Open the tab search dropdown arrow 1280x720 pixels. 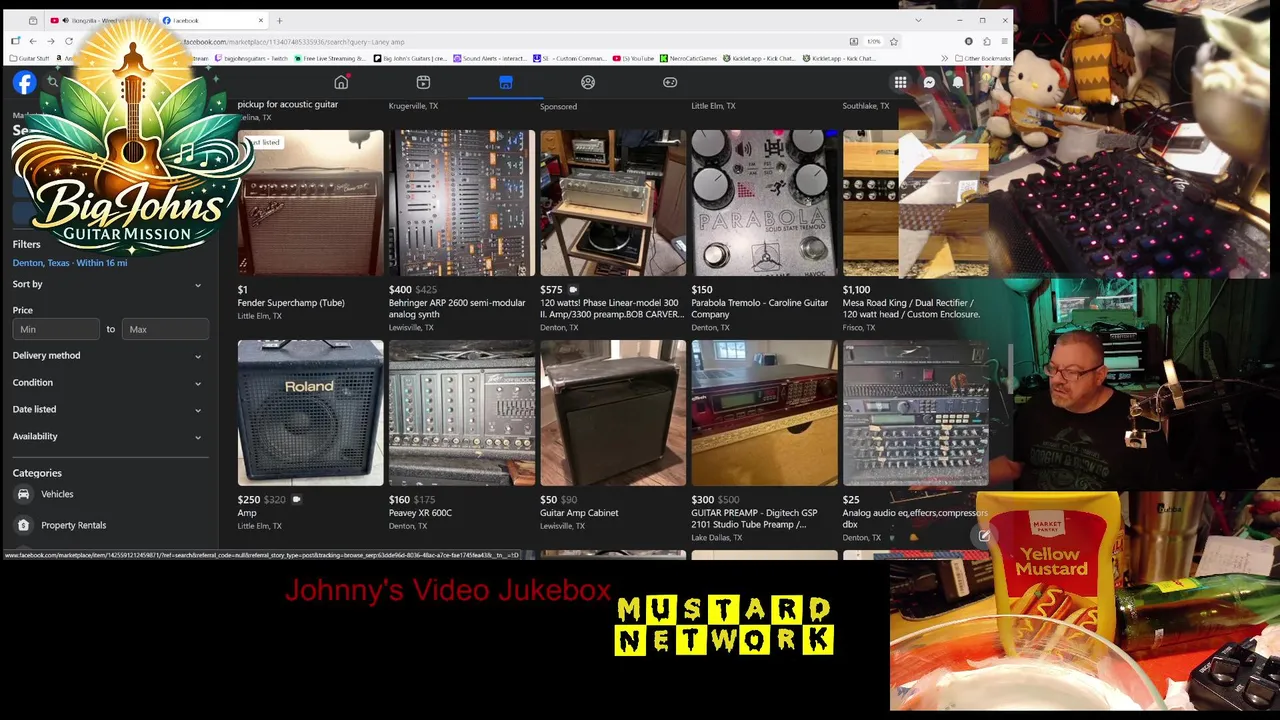pos(918,20)
